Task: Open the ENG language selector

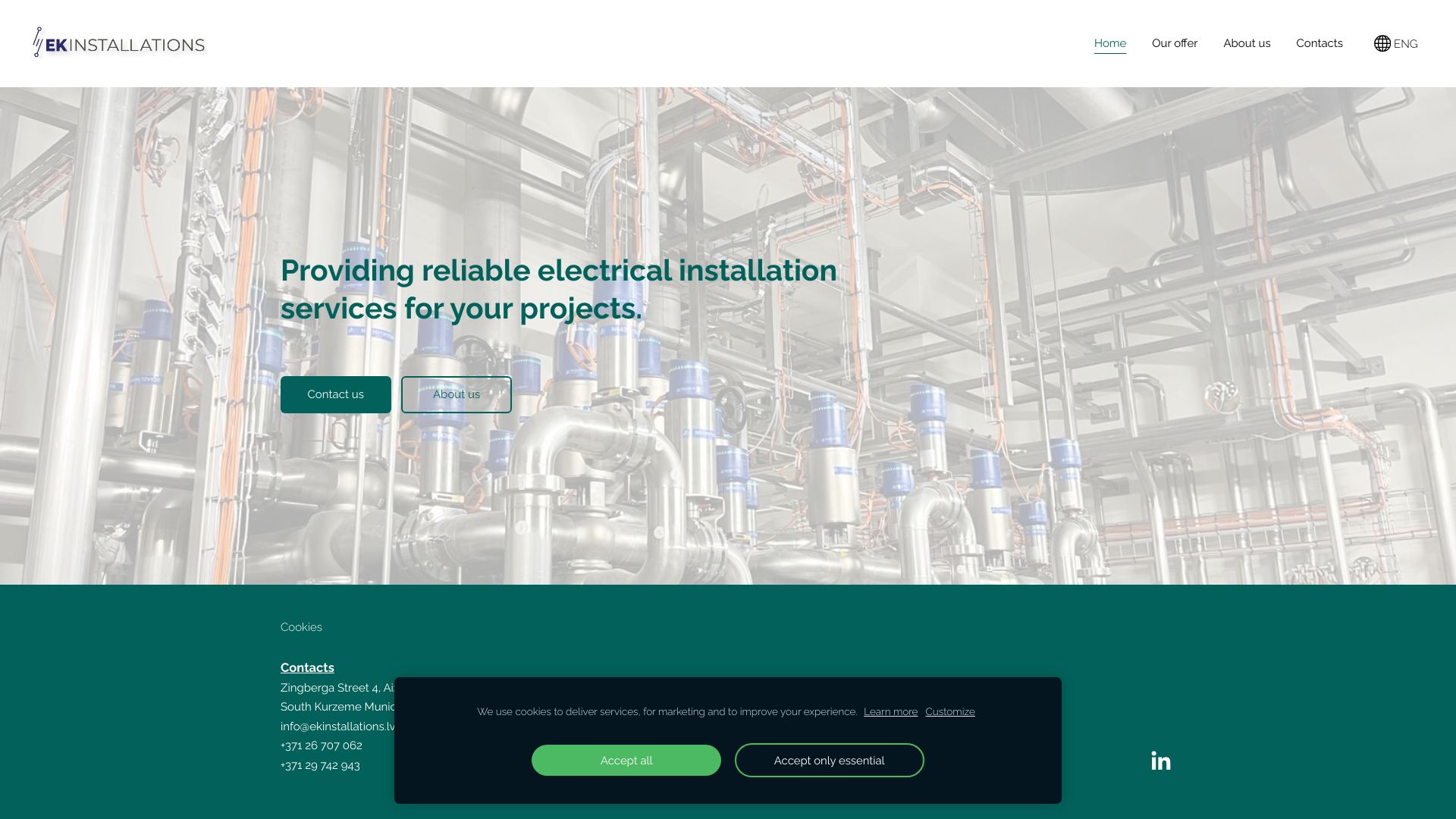Action: coord(1406,43)
